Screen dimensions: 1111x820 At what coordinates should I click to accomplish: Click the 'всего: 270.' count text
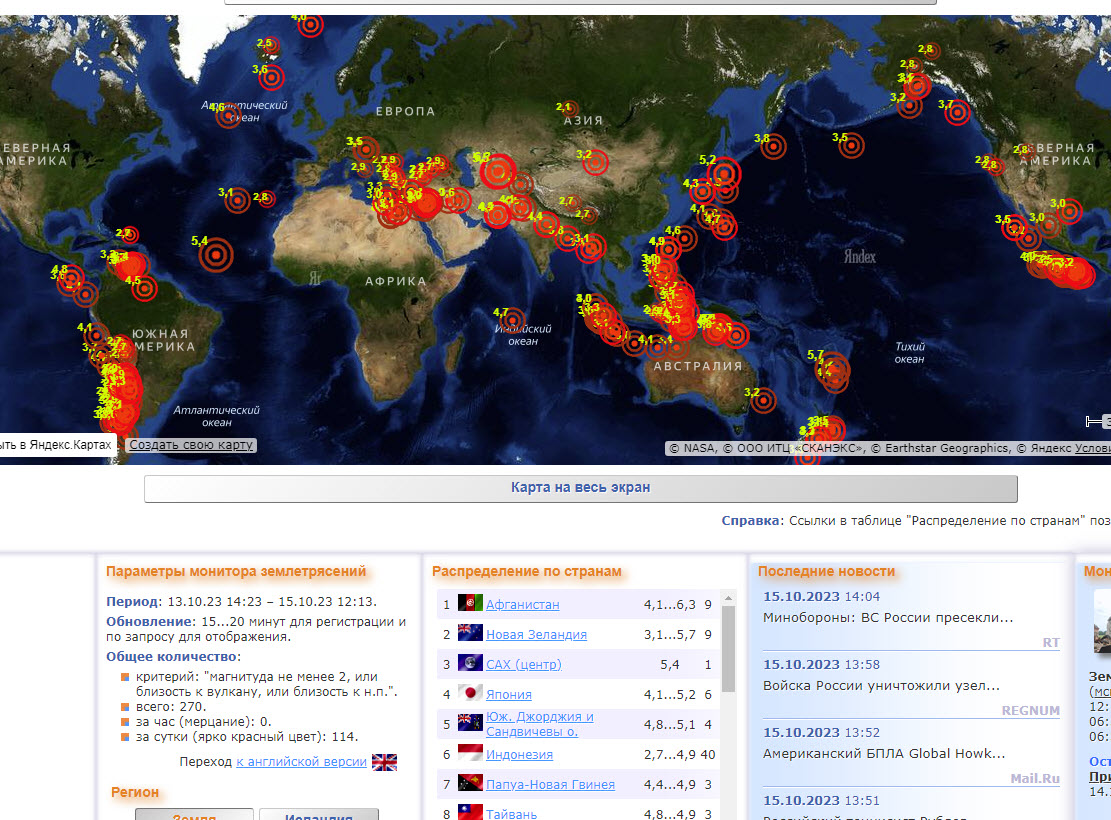171,707
